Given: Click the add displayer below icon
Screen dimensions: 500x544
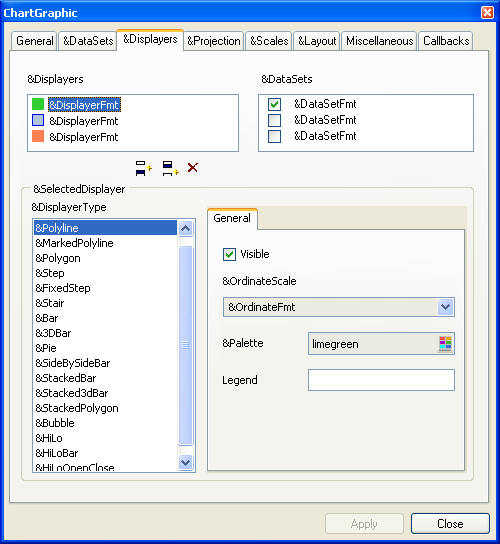Looking at the screenshot, I should pyautogui.click(x=170, y=168).
